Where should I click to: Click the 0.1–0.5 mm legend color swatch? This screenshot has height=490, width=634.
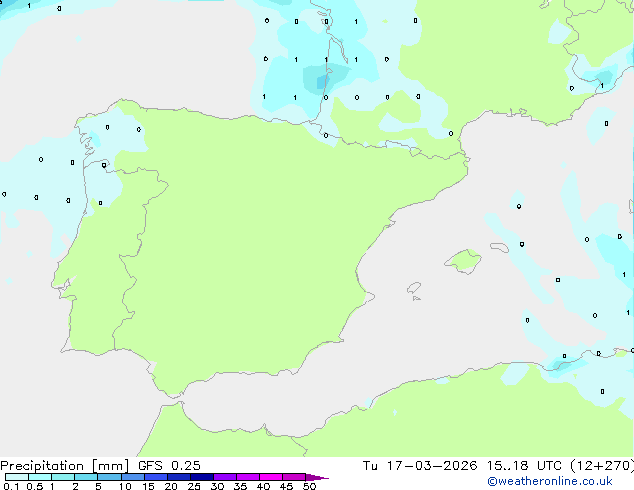click(17, 477)
